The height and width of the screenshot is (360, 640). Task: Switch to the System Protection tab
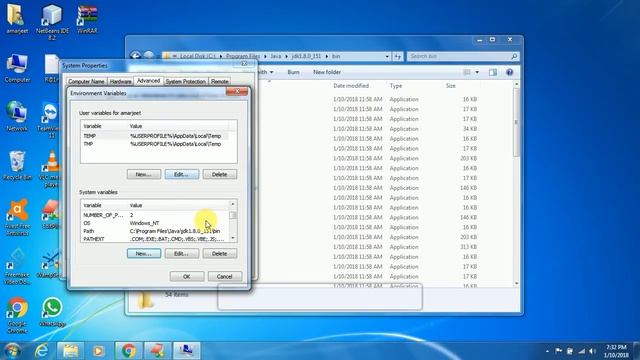click(185, 81)
